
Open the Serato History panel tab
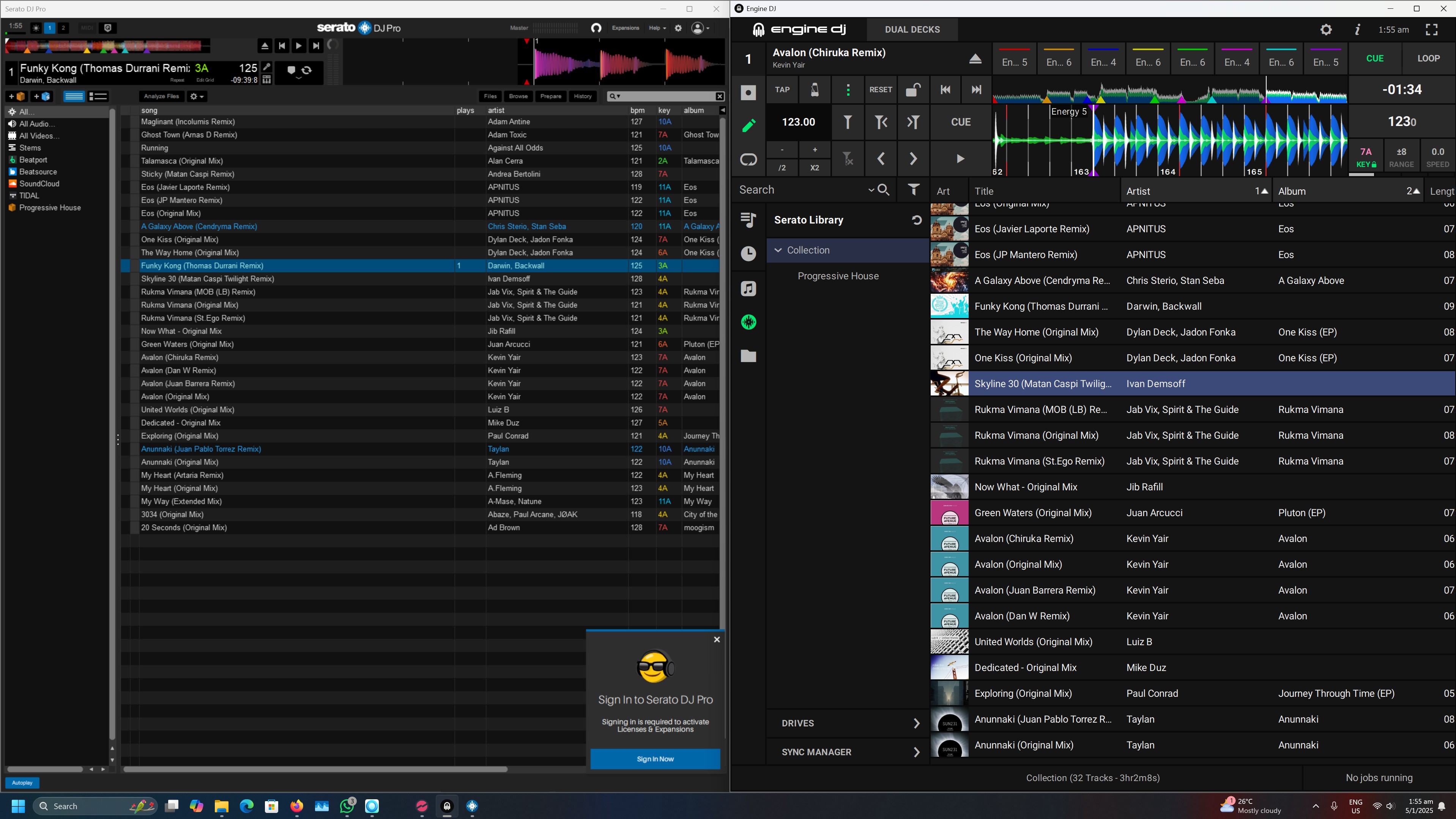click(583, 97)
